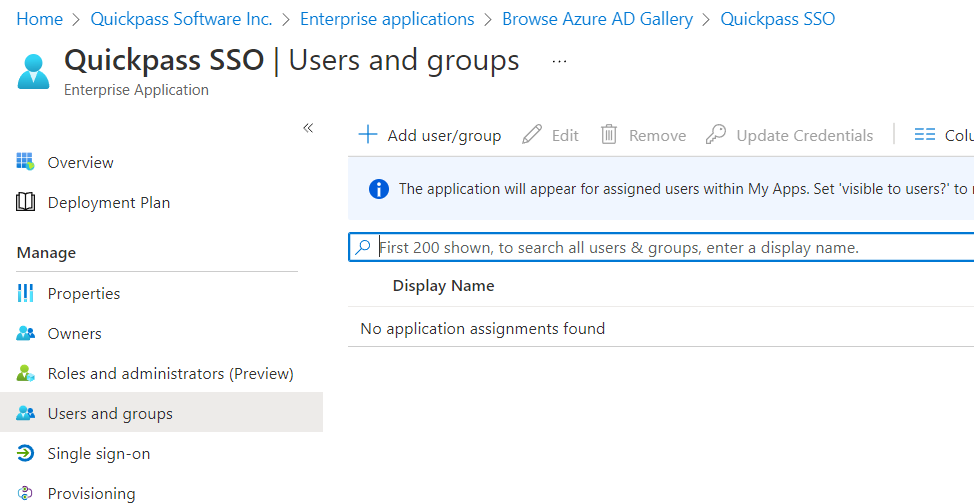
Task: Click the Remove toolbar label
Action: (657, 135)
